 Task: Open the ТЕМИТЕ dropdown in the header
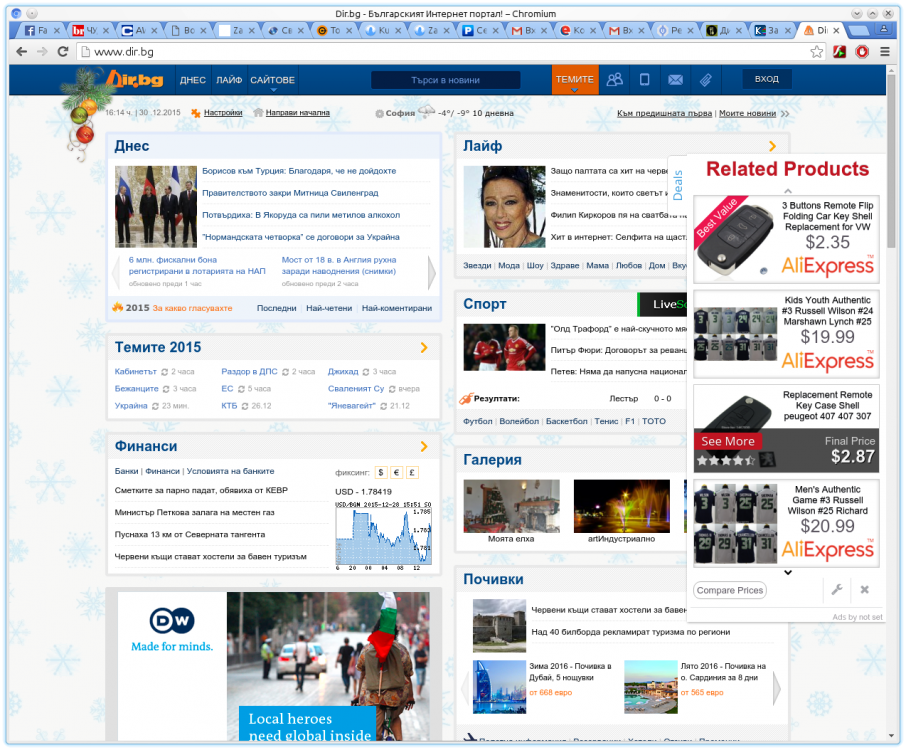coord(574,80)
